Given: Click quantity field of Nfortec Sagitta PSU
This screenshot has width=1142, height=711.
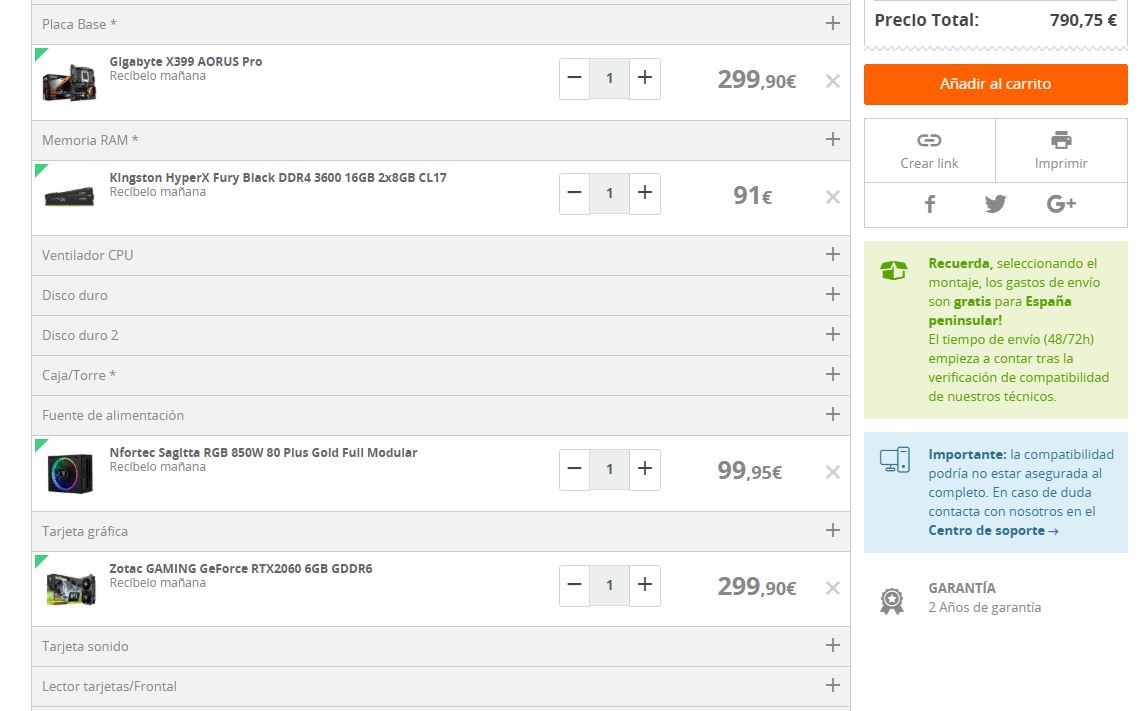Looking at the screenshot, I should click(610, 469).
